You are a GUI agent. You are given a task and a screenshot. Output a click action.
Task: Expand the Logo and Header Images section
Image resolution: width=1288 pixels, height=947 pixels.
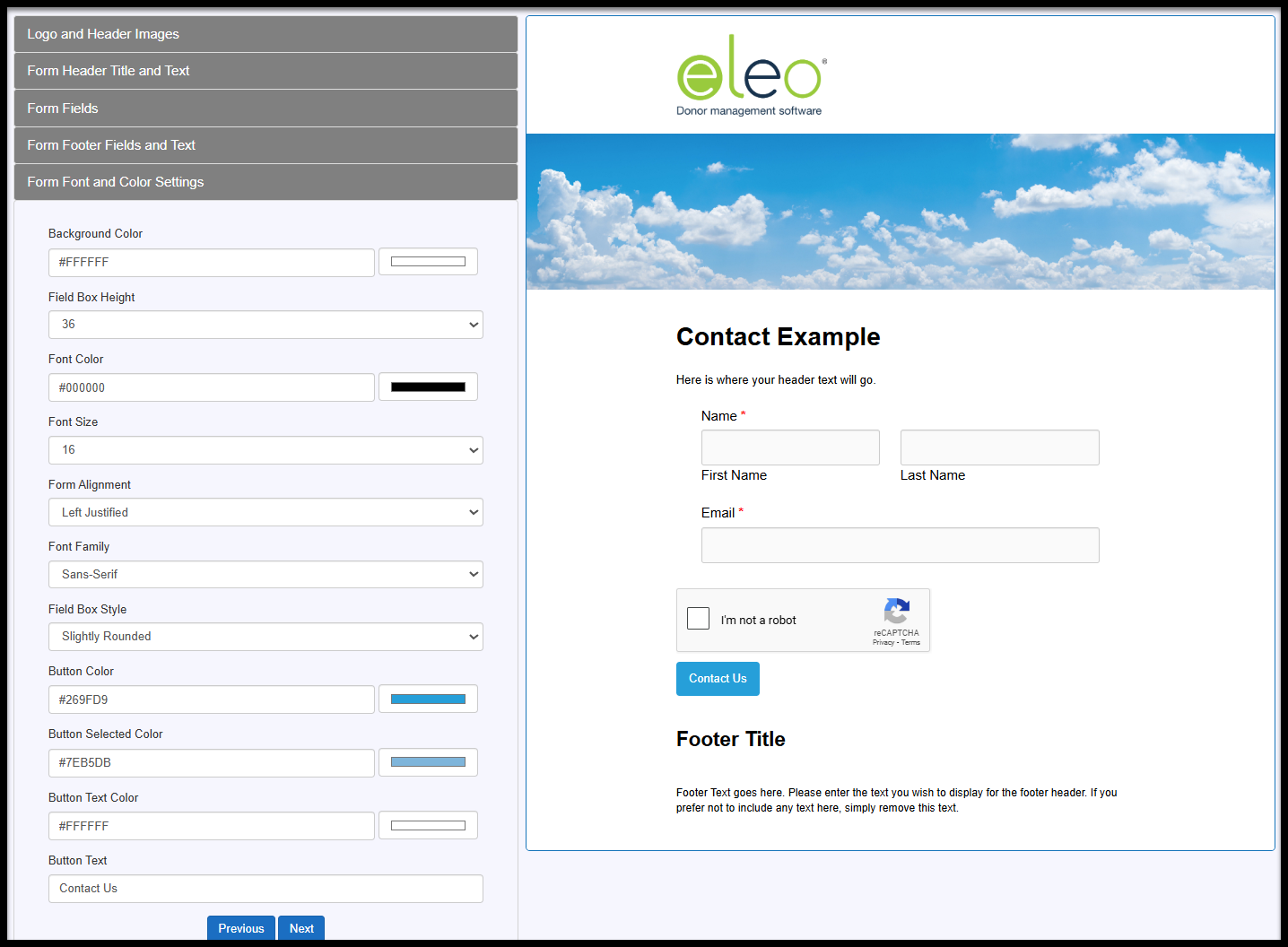[265, 34]
